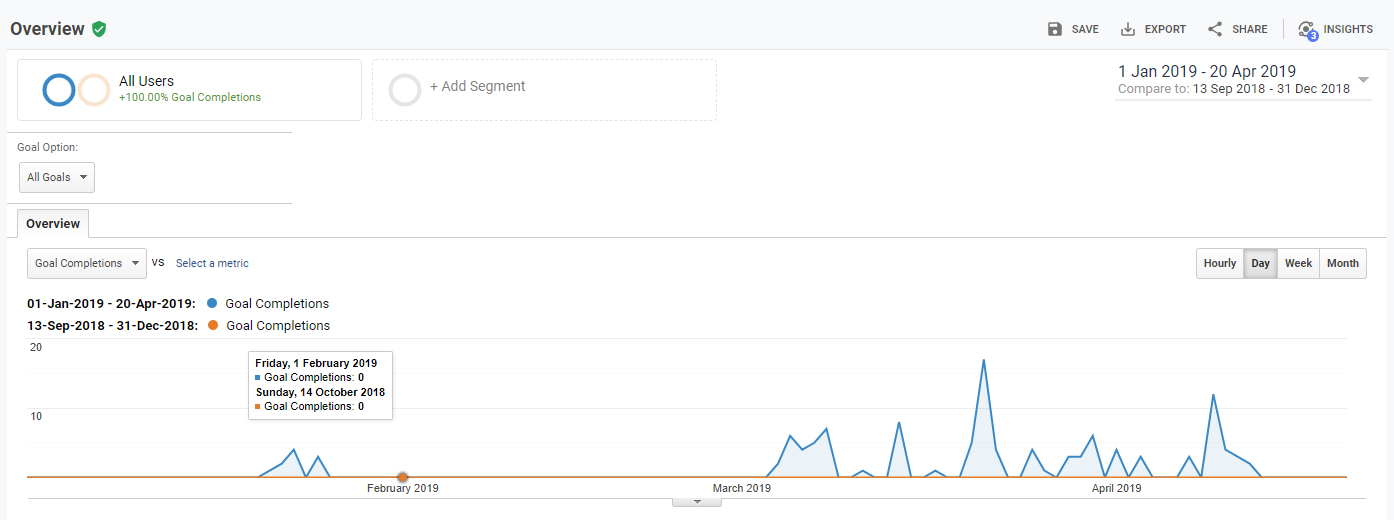The image size is (1394, 520).
Task: Open the All Goals dropdown
Action: (57, 177)
